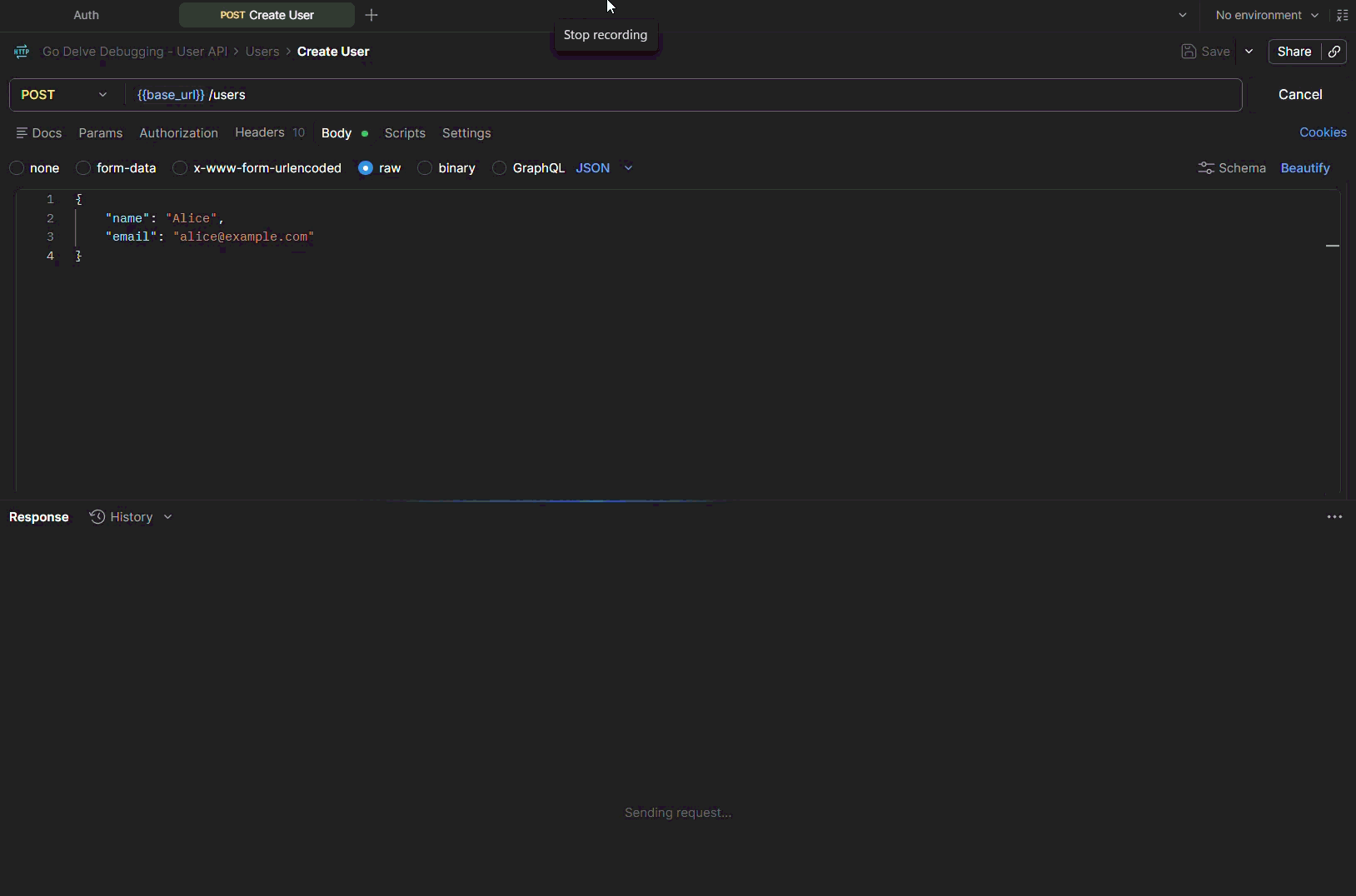Expand the Save options chevron
This screenshot has width=1356, height=896.
(x=1249, y=52)
